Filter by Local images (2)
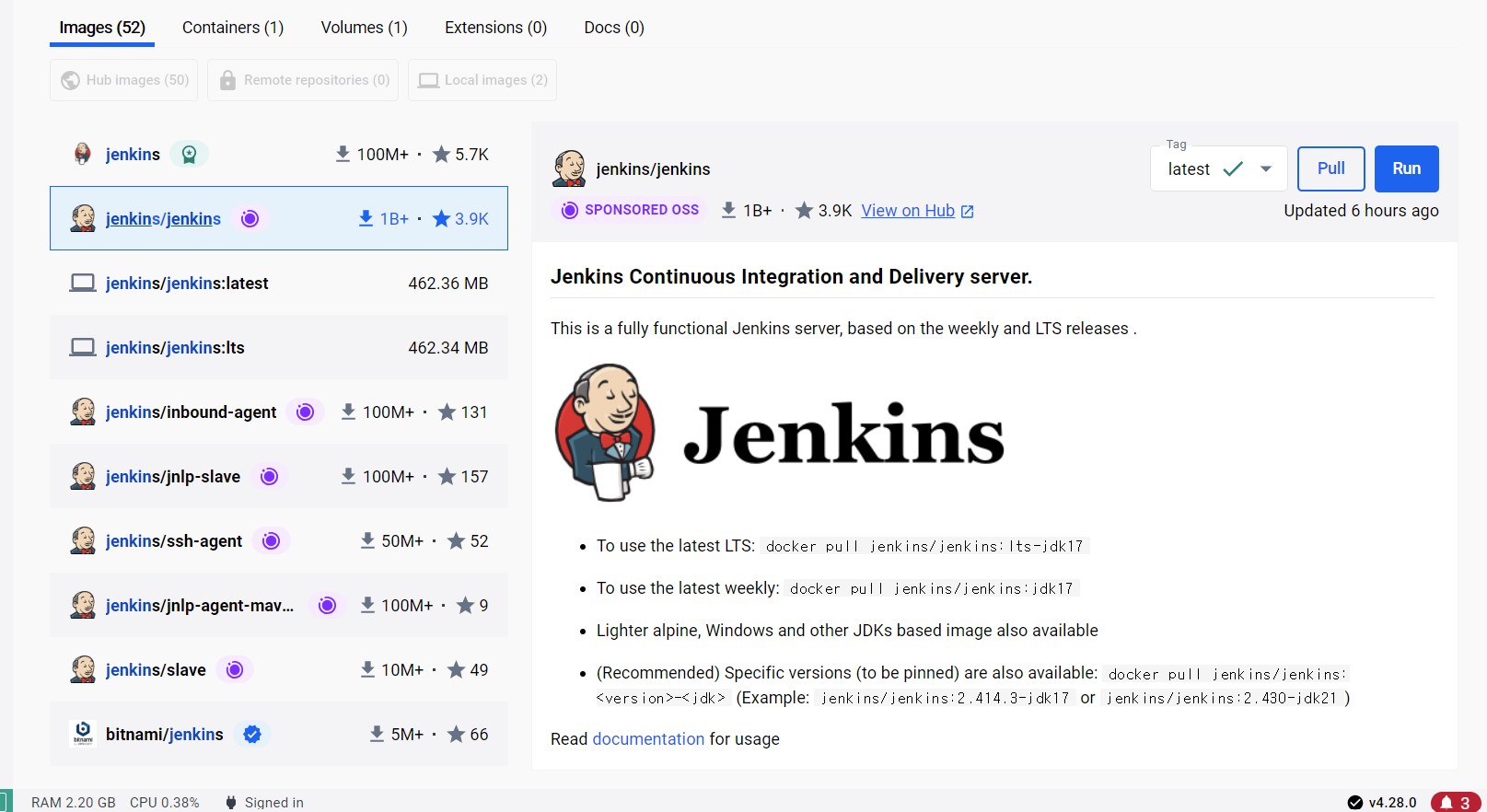The image size is (1487, 812). click(482, 80)
